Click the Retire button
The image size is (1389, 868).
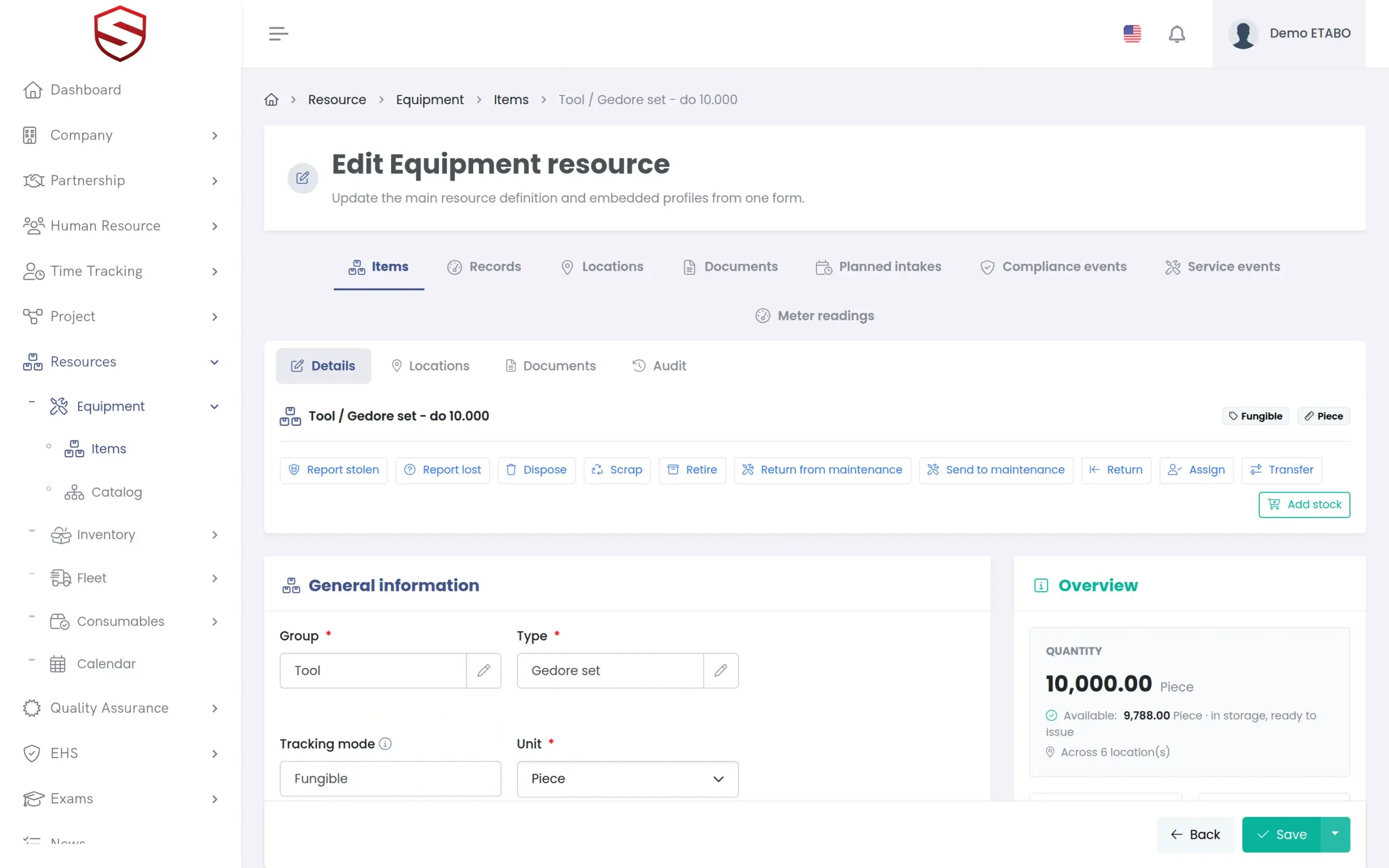(x=692, y=470)
